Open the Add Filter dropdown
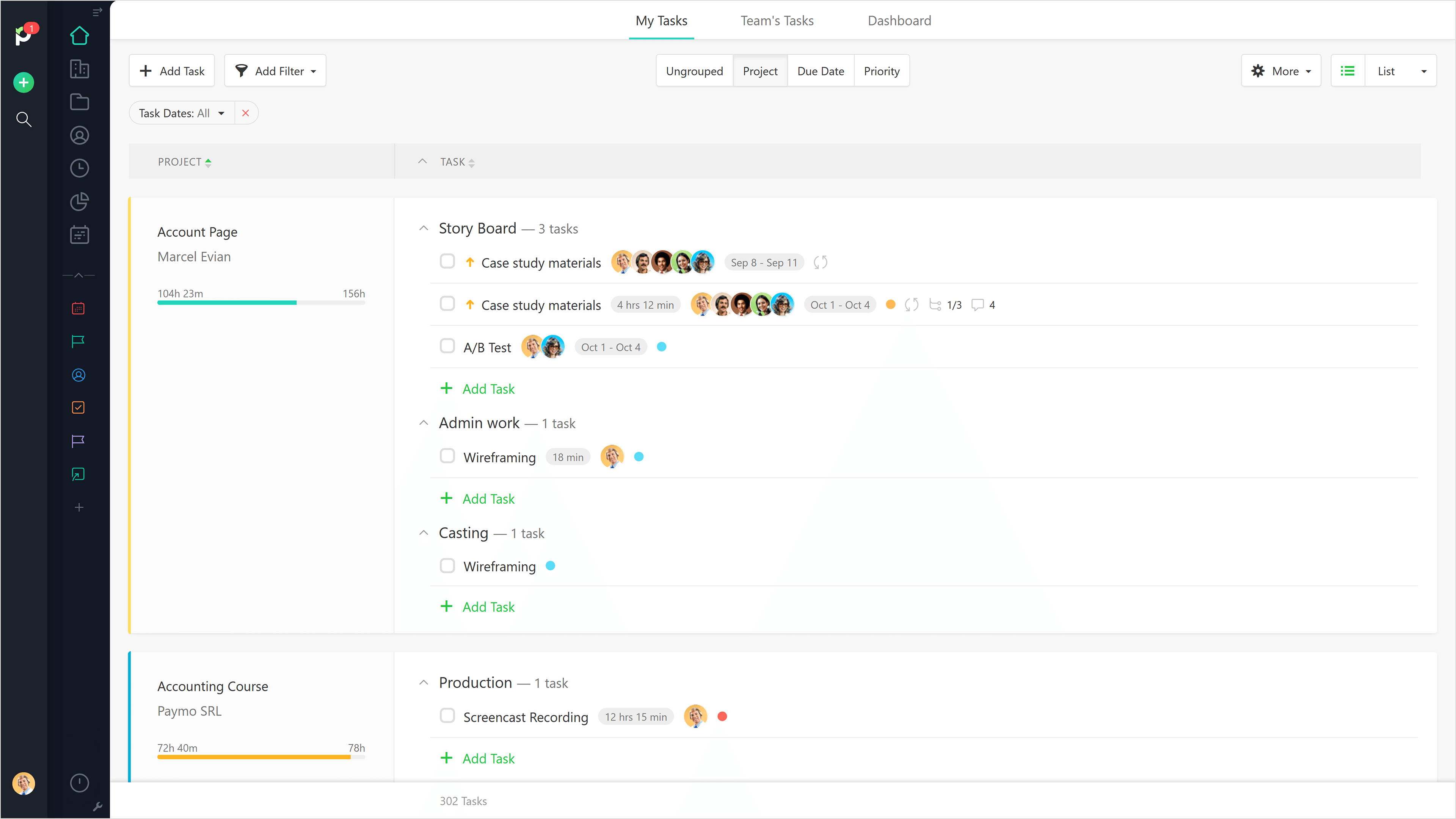This screenshot has height=819, width=1456. 275,71
